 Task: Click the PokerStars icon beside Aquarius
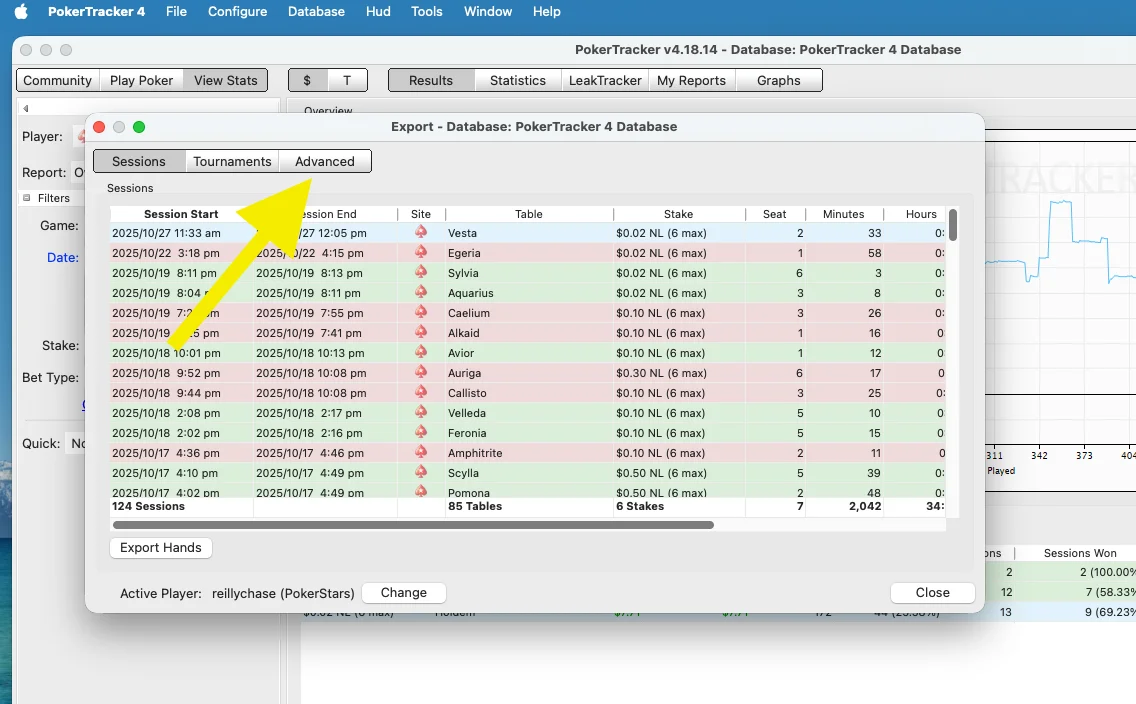(421, 293)
